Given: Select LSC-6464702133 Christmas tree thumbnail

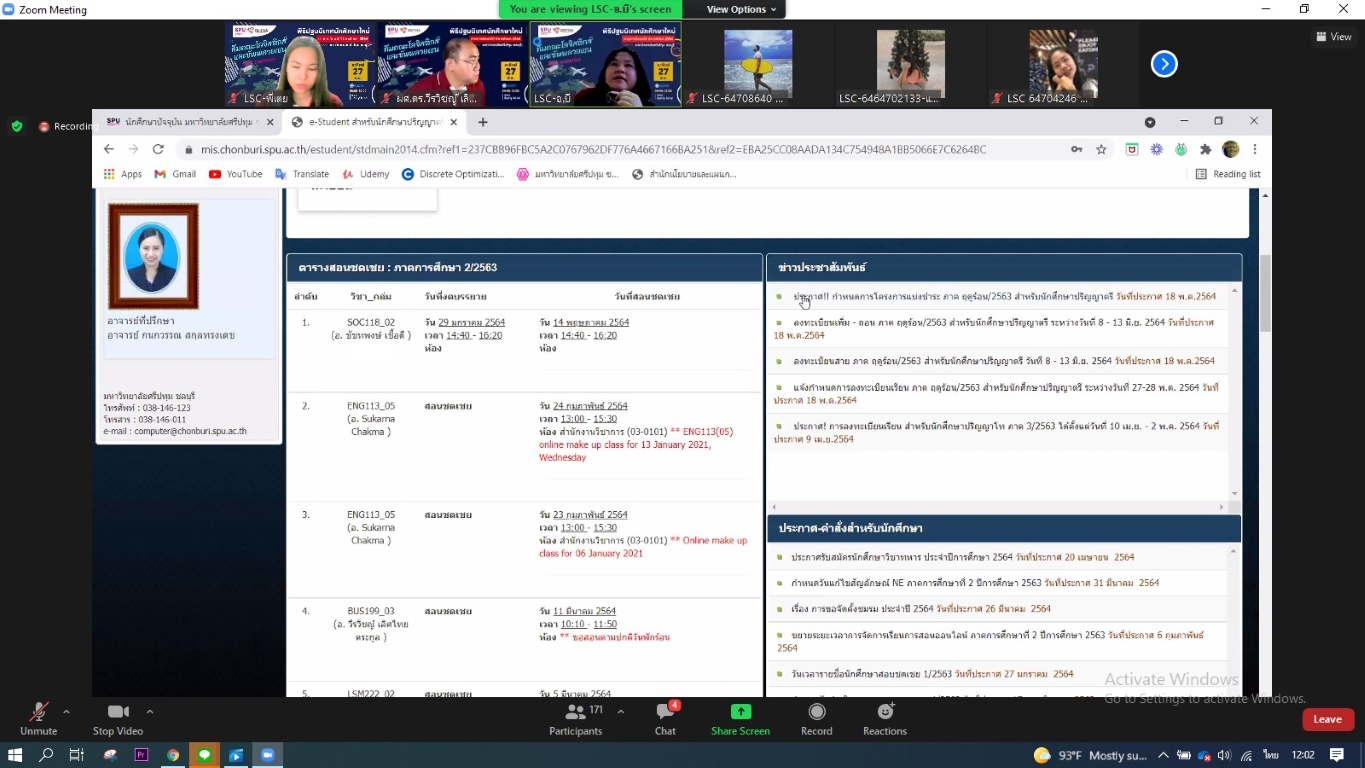Looking at the screenshot, I should click(911, 65).
